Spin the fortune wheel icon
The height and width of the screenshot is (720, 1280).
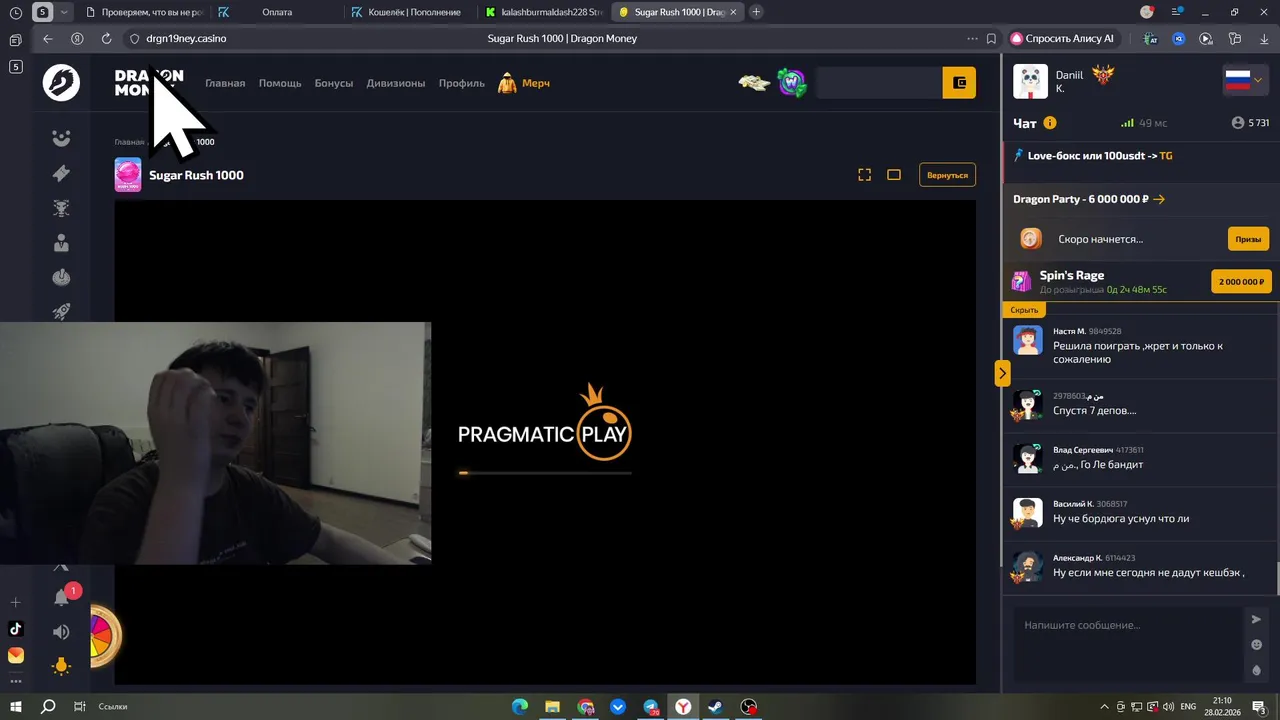[103, 636]
